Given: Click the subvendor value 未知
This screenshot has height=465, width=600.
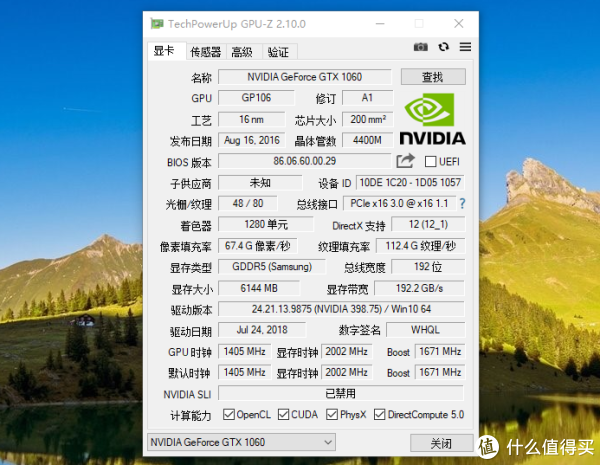Looking at the screenshot, I should [260, 183].
